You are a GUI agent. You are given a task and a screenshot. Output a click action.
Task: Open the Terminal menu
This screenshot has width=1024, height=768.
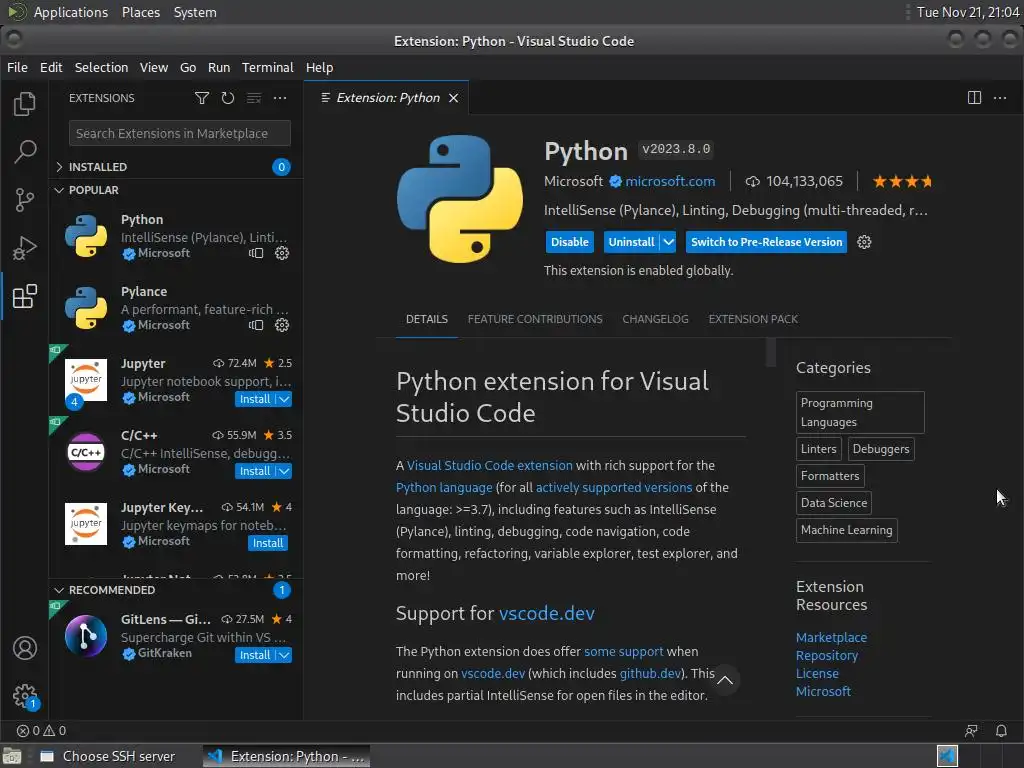tap(268, 67)
